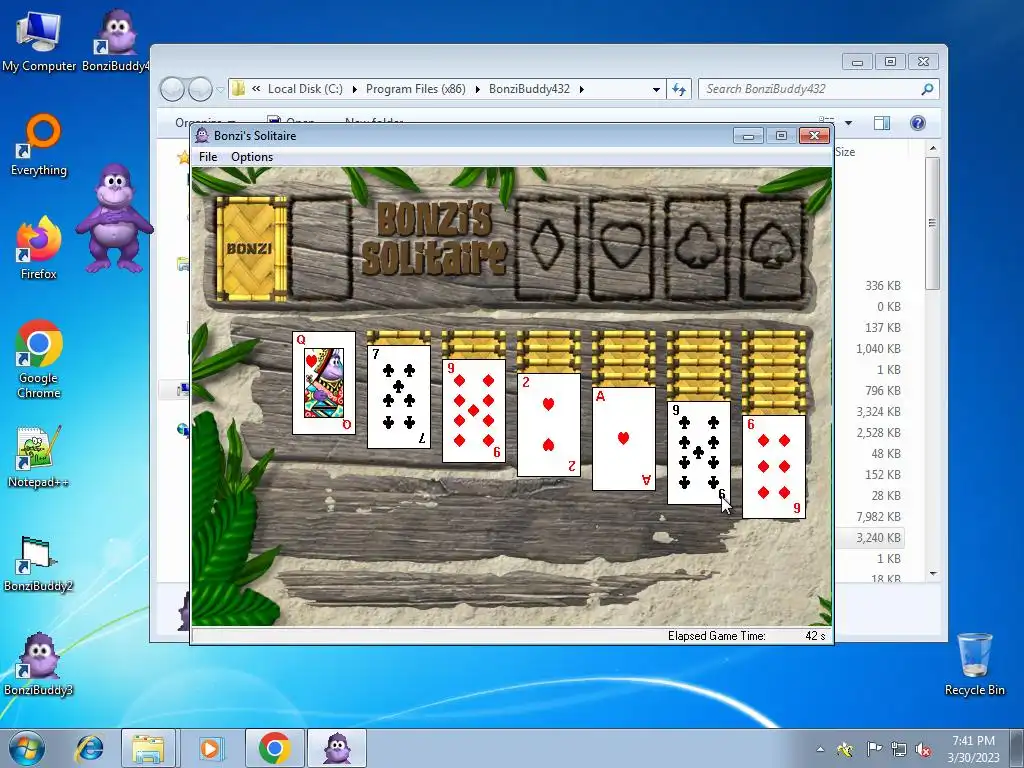Click Explorer's forward navigation button
The height and width of the screenshot is (768, 1024).
200,89
